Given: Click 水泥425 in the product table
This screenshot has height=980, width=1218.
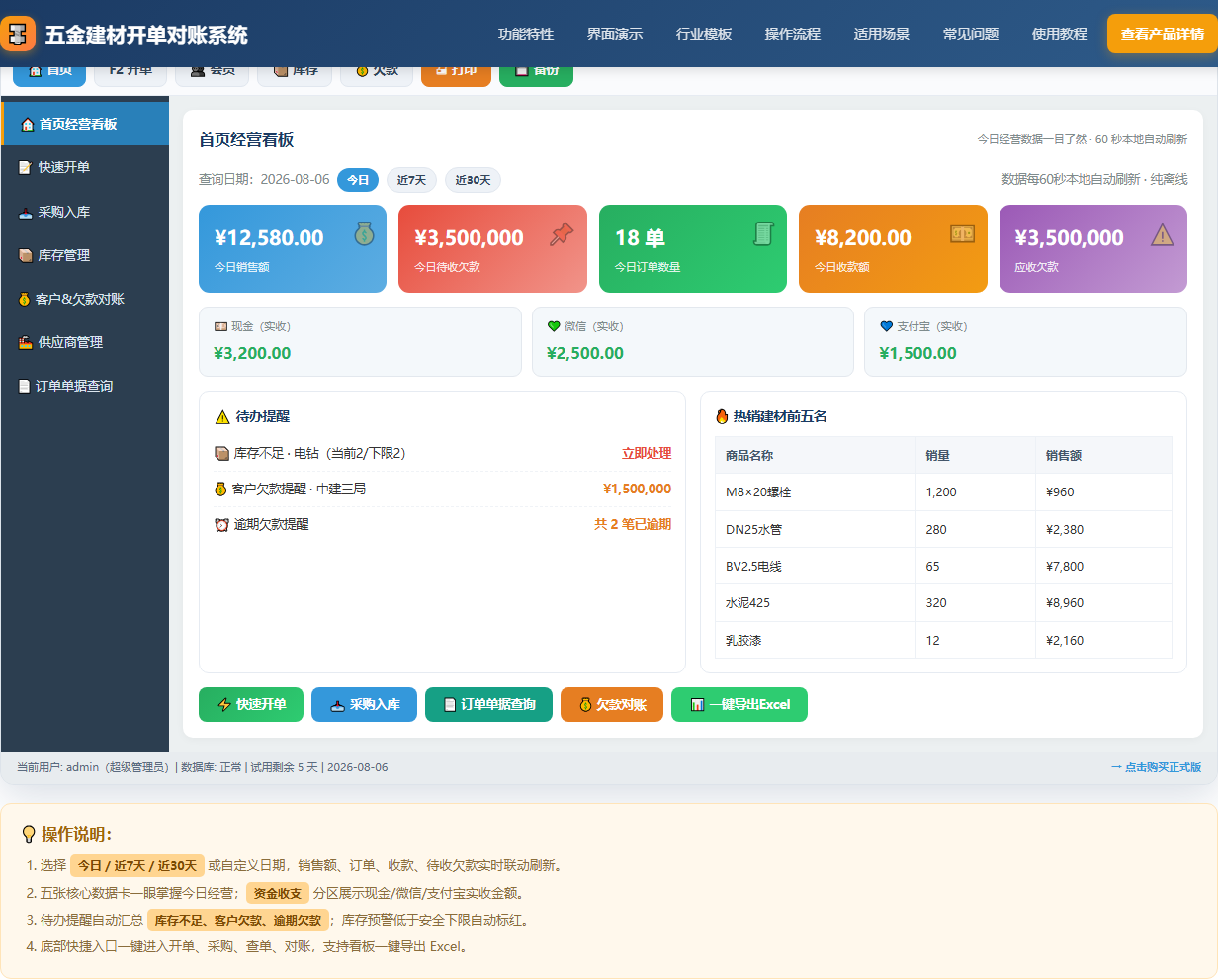Looking at the screenshot, I should [x=747, y=602].
